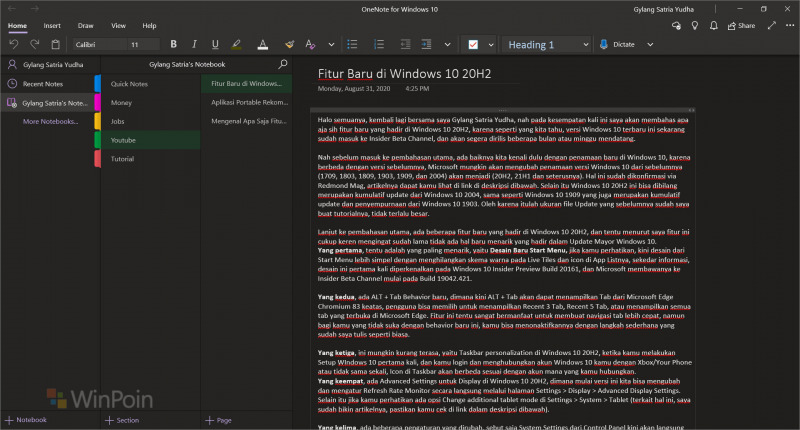800x430 pixels.
Task: Open the Jobs section
Action: [x=148, y=121]
